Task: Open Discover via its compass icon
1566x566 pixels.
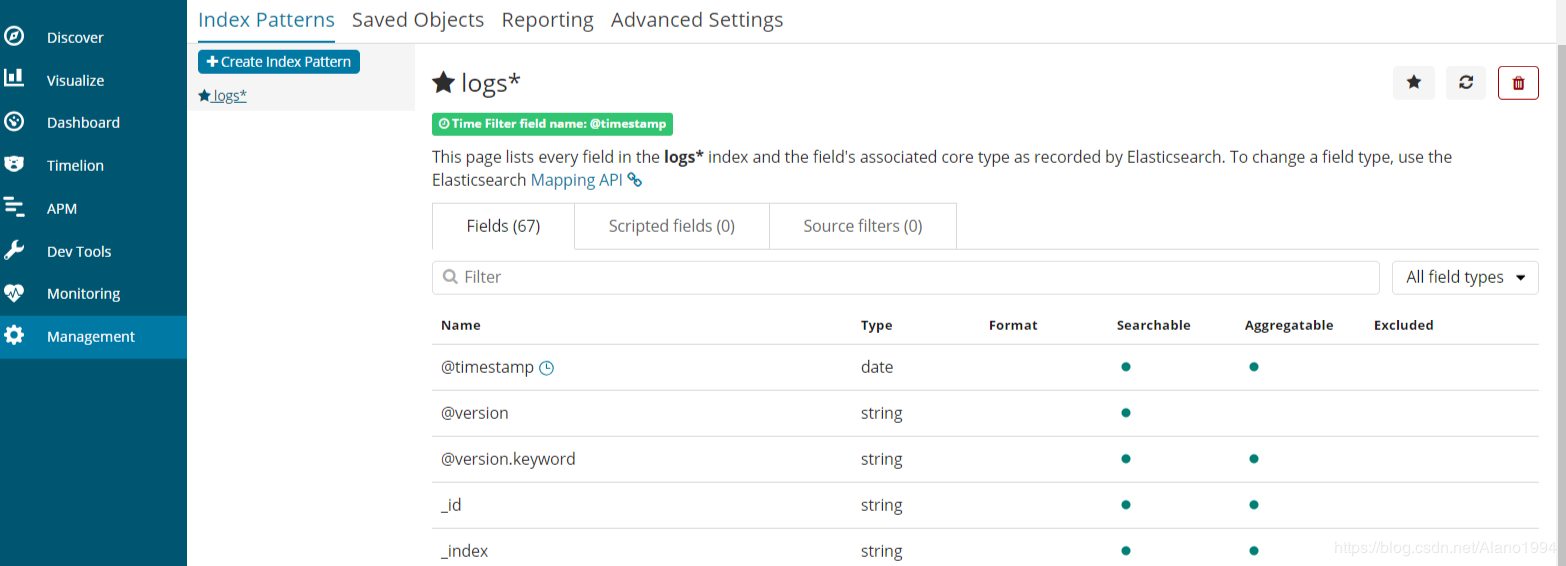Action: [14, 37]
